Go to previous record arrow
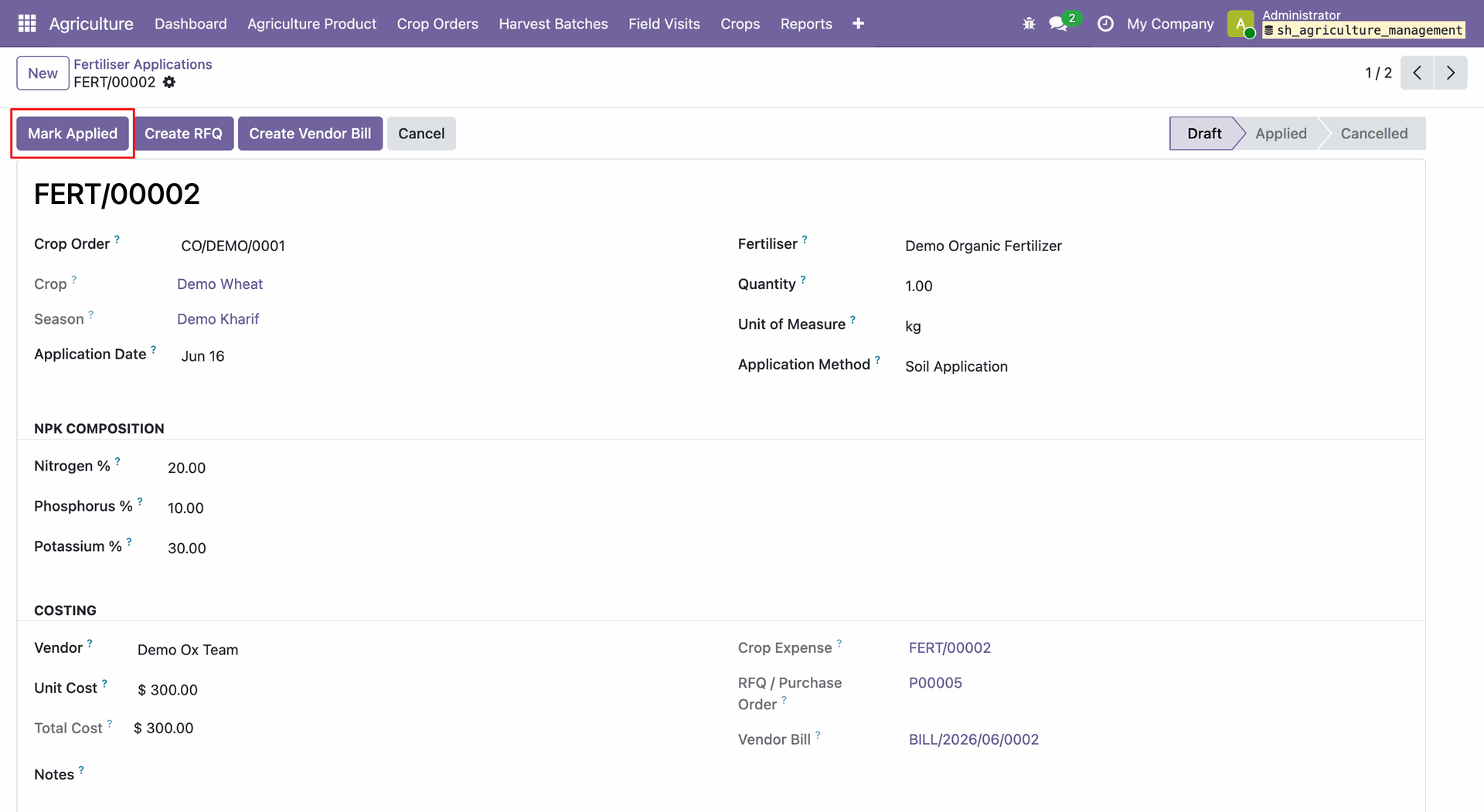 (1417, 73)
